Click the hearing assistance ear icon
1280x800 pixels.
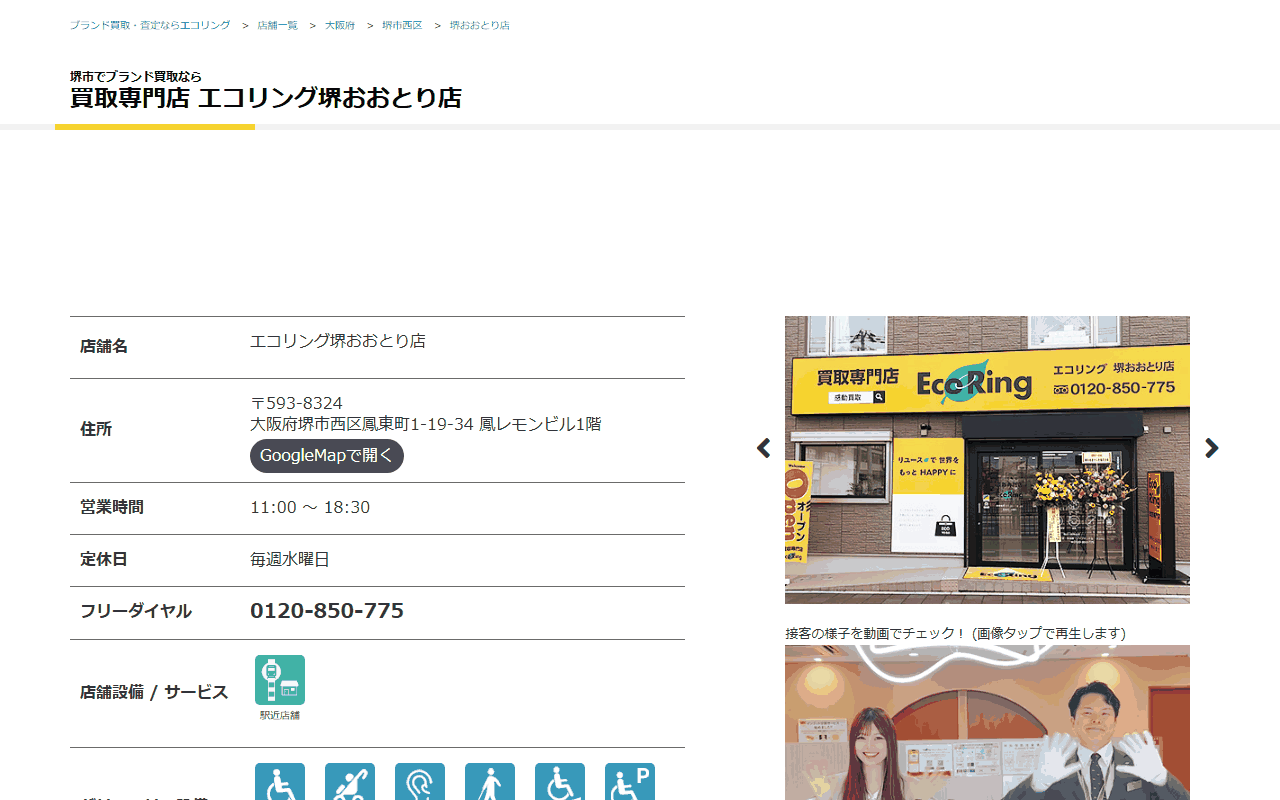[420, 782]
